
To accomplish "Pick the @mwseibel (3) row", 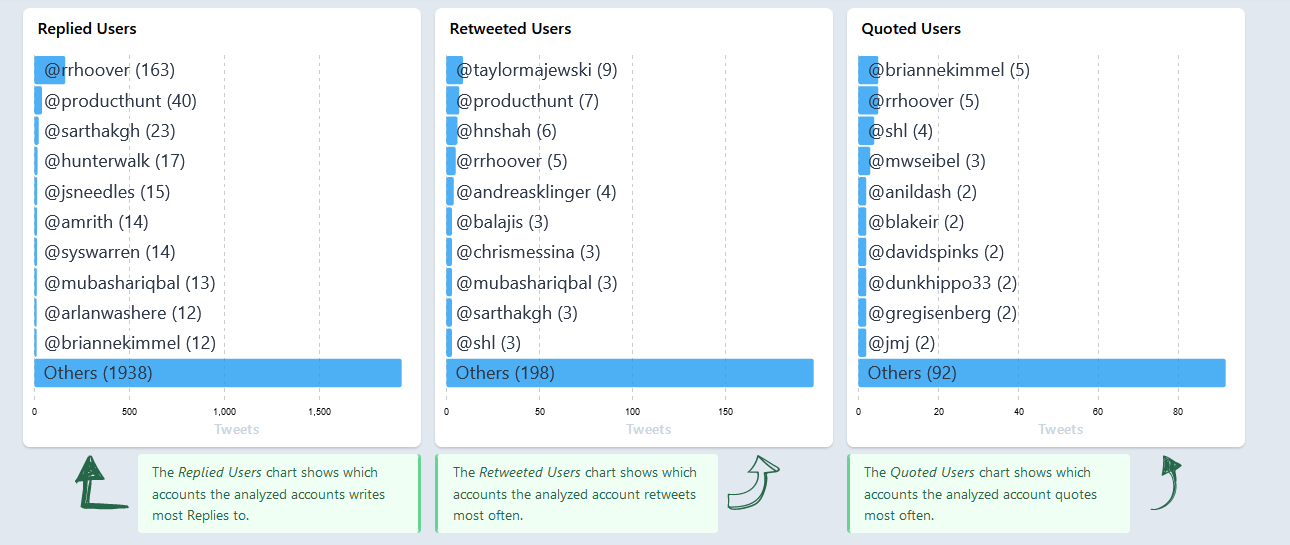I will point(926,161).
